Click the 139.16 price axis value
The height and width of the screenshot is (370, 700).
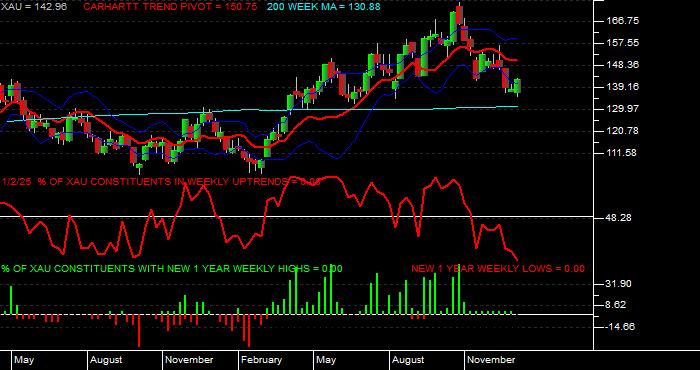(623, 87)
